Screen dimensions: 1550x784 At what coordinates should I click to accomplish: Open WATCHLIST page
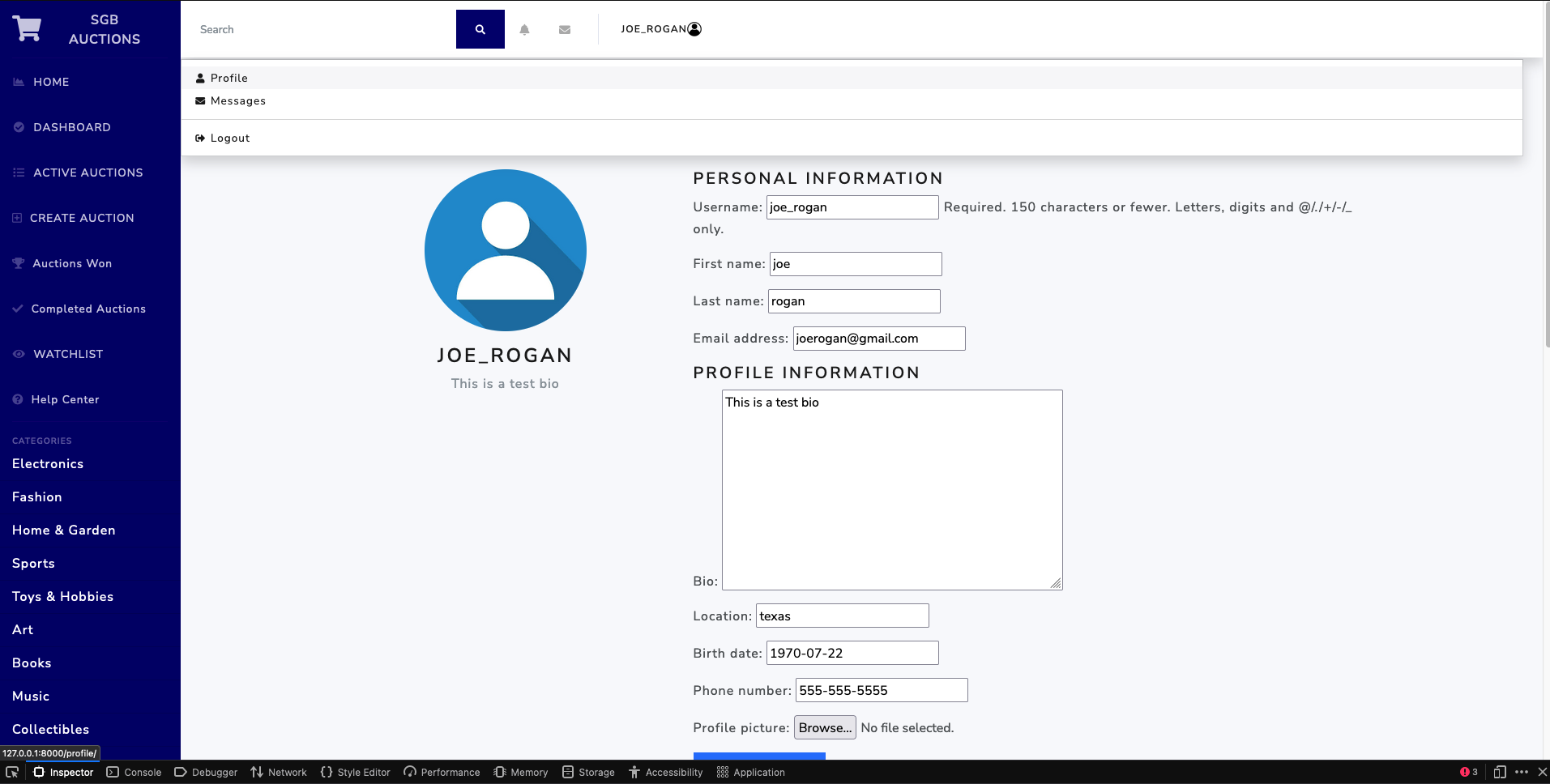68,354
